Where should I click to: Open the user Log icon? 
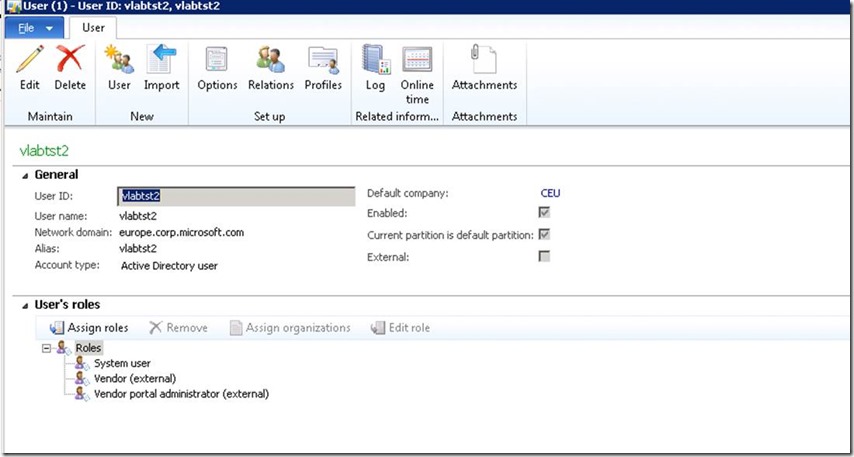coord(375,61)
